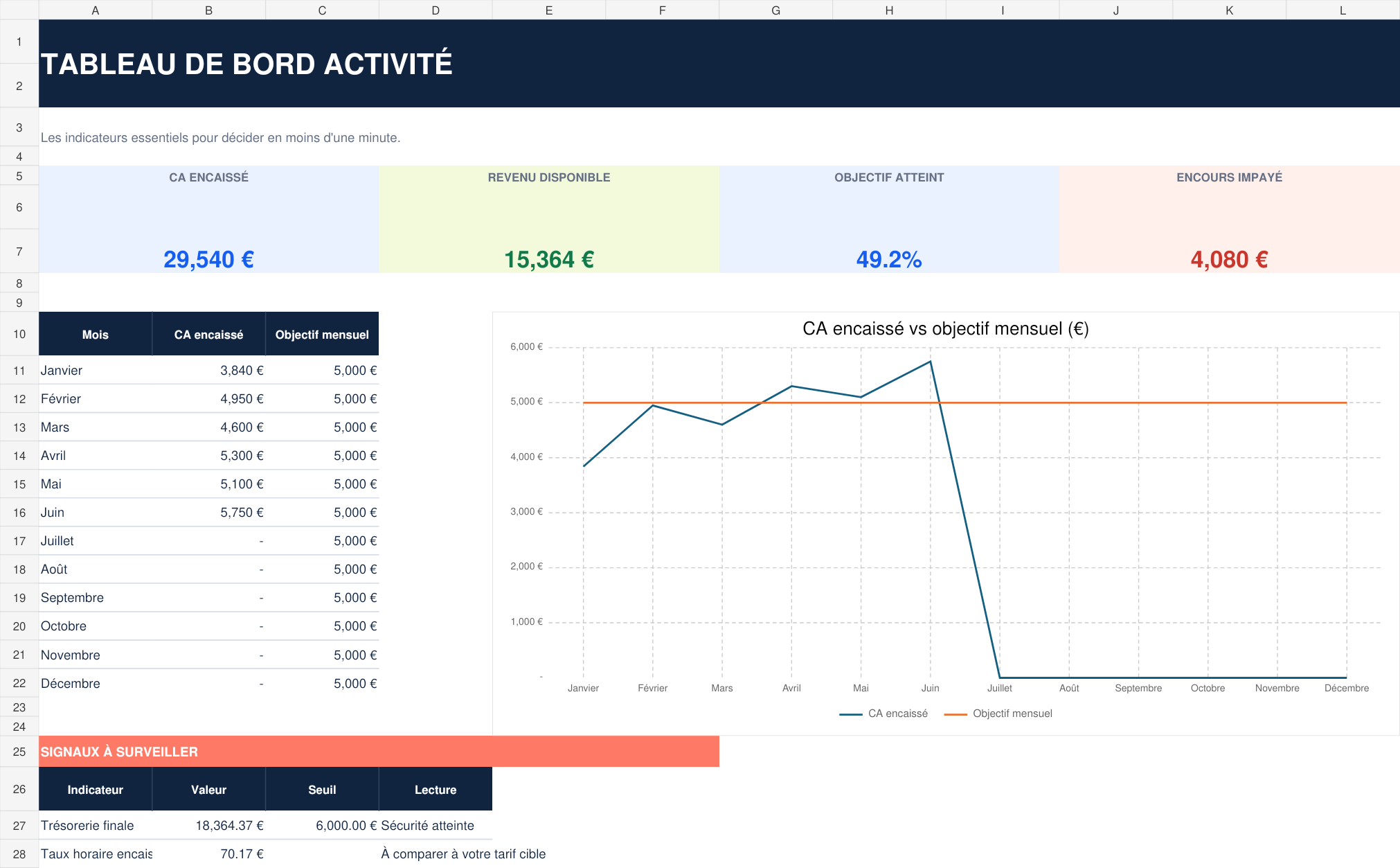Click the Objectif mensuel legend entry
Image resolution: width=1400 pixels, height=868 pixels.
click(998, 714)
